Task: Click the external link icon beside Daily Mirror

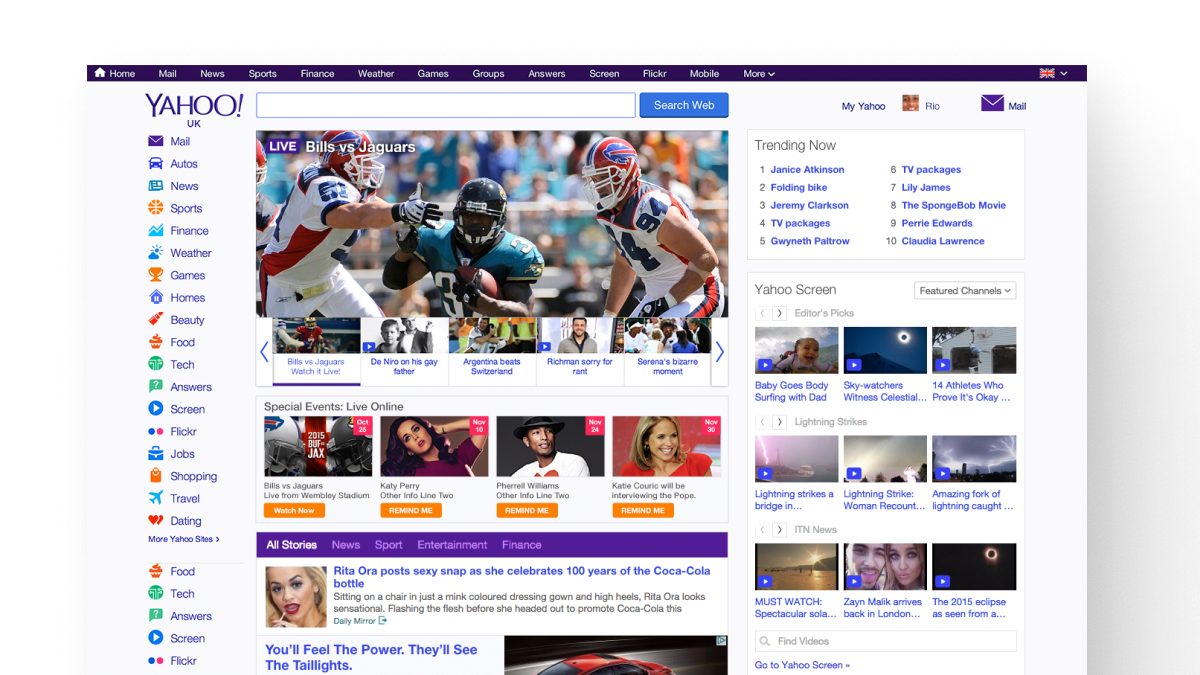Action: [x=383, y=621]
